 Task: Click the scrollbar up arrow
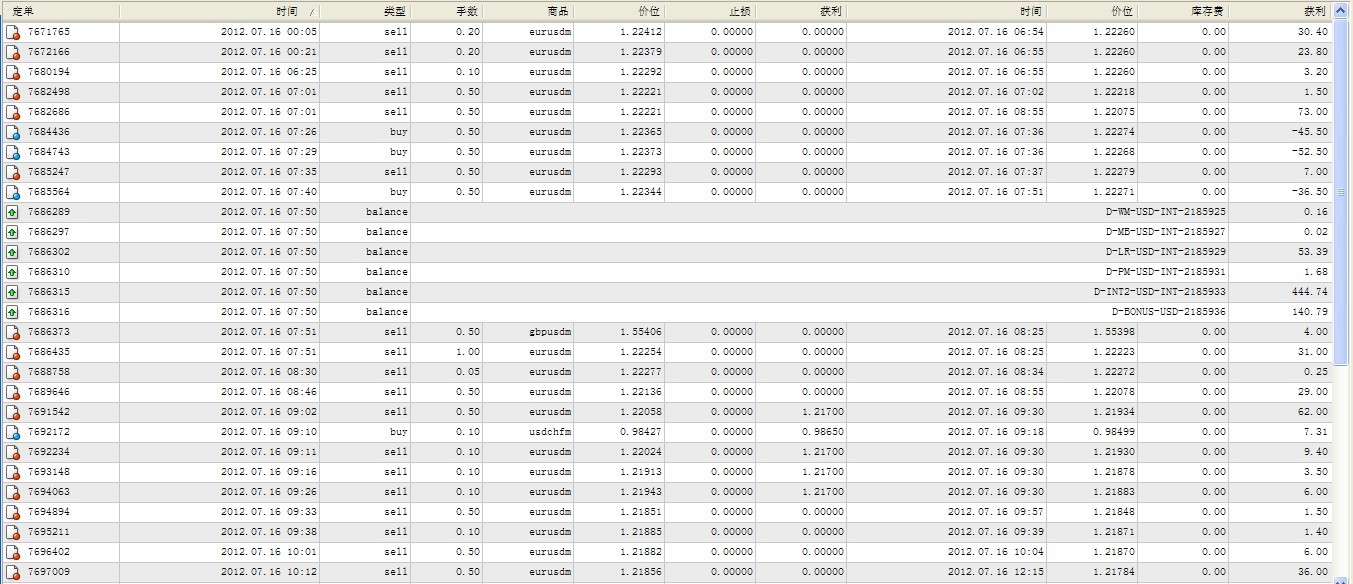(1343, 12)
